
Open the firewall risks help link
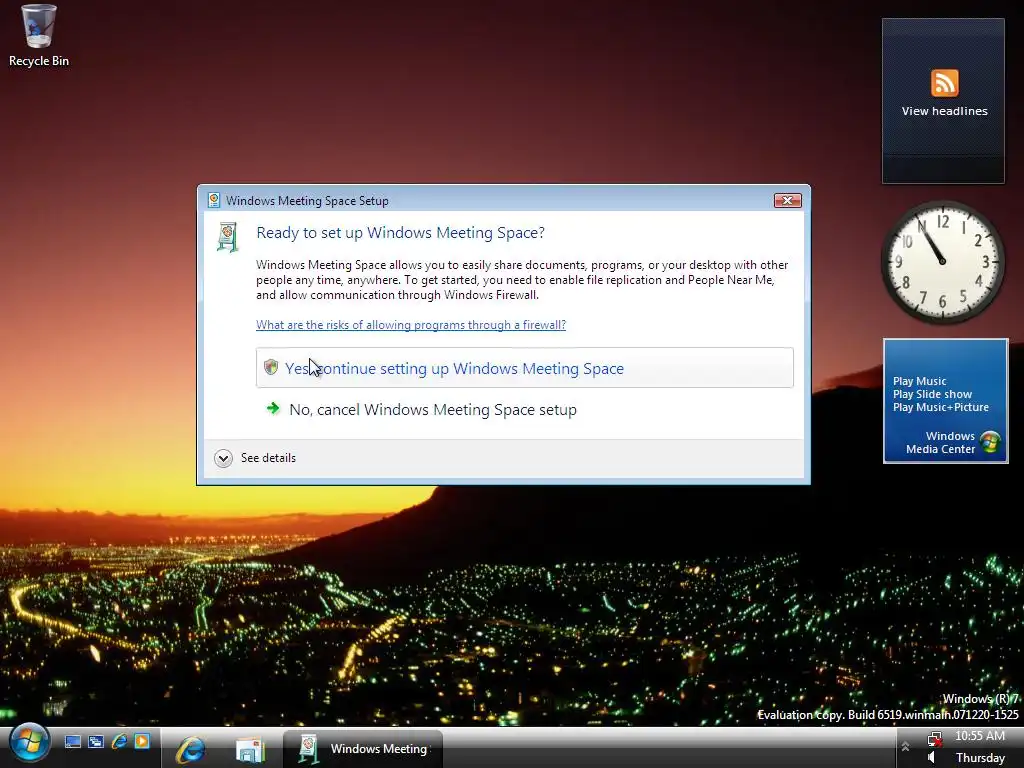411,325
